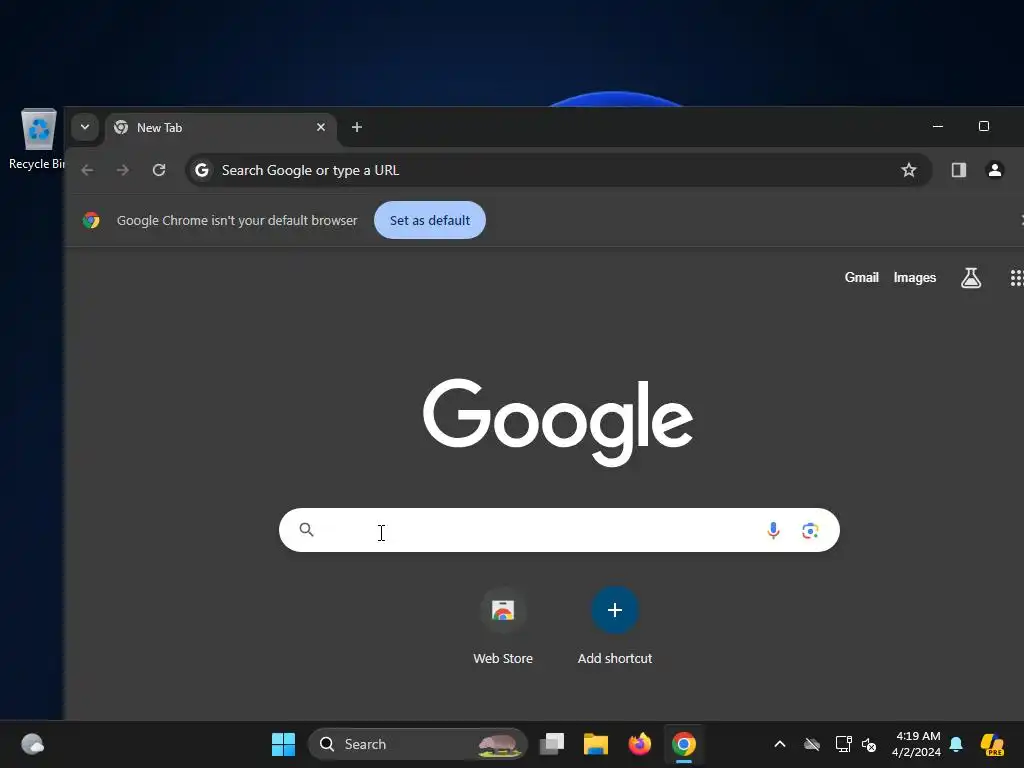Image resolution: width=1024 pixels, height=768 pixels.
Task: Close the New Tab tab
Action: tap(321, 127)
